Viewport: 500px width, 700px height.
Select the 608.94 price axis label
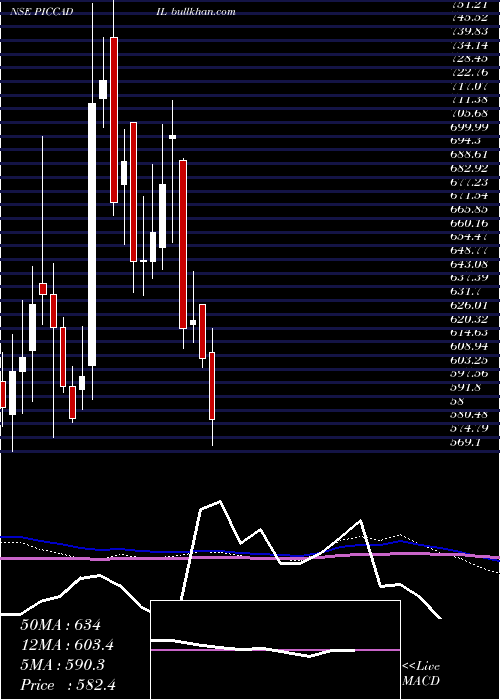coord(469,346)
